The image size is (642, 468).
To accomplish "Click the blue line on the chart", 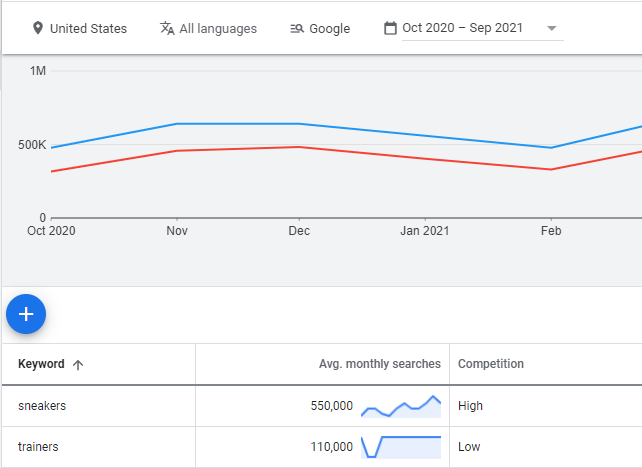I will [x=238, y=124].
